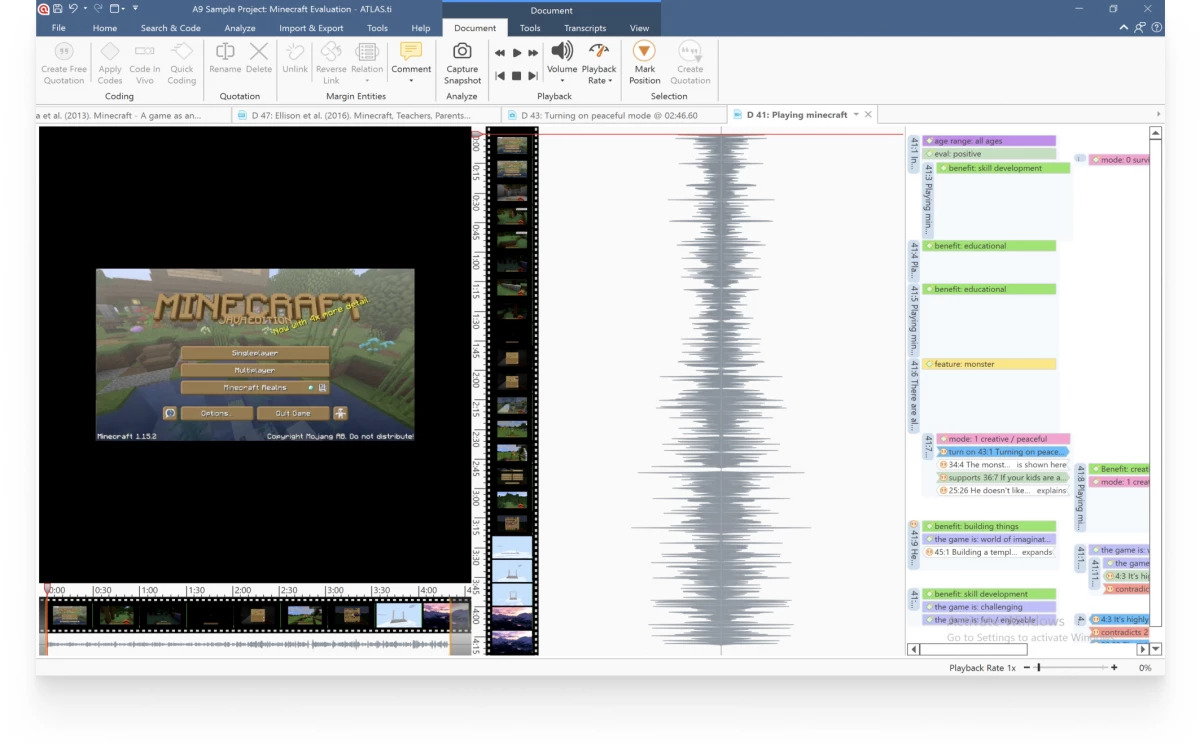Image resolution: width=1200 pixels, height=744 pixels.
Task: Click the Undo arrow icon
Action: pos(75,9)
